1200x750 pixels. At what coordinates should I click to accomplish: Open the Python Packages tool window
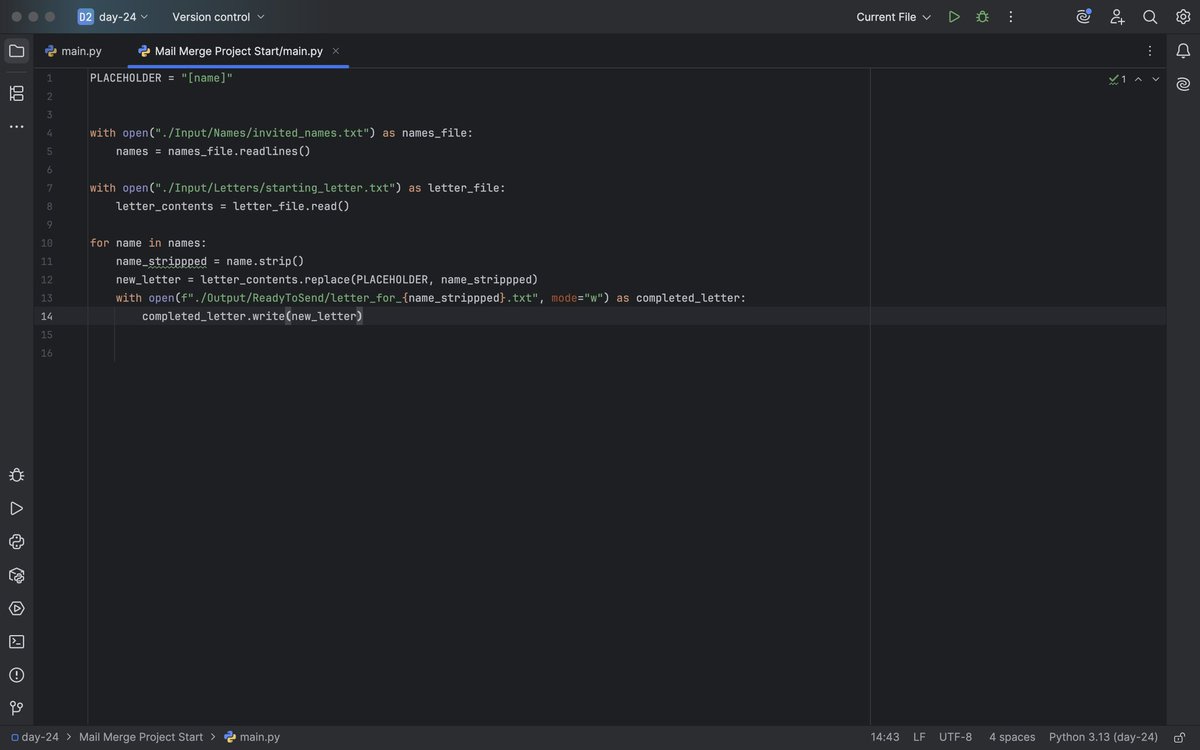[x=16, y=575]
